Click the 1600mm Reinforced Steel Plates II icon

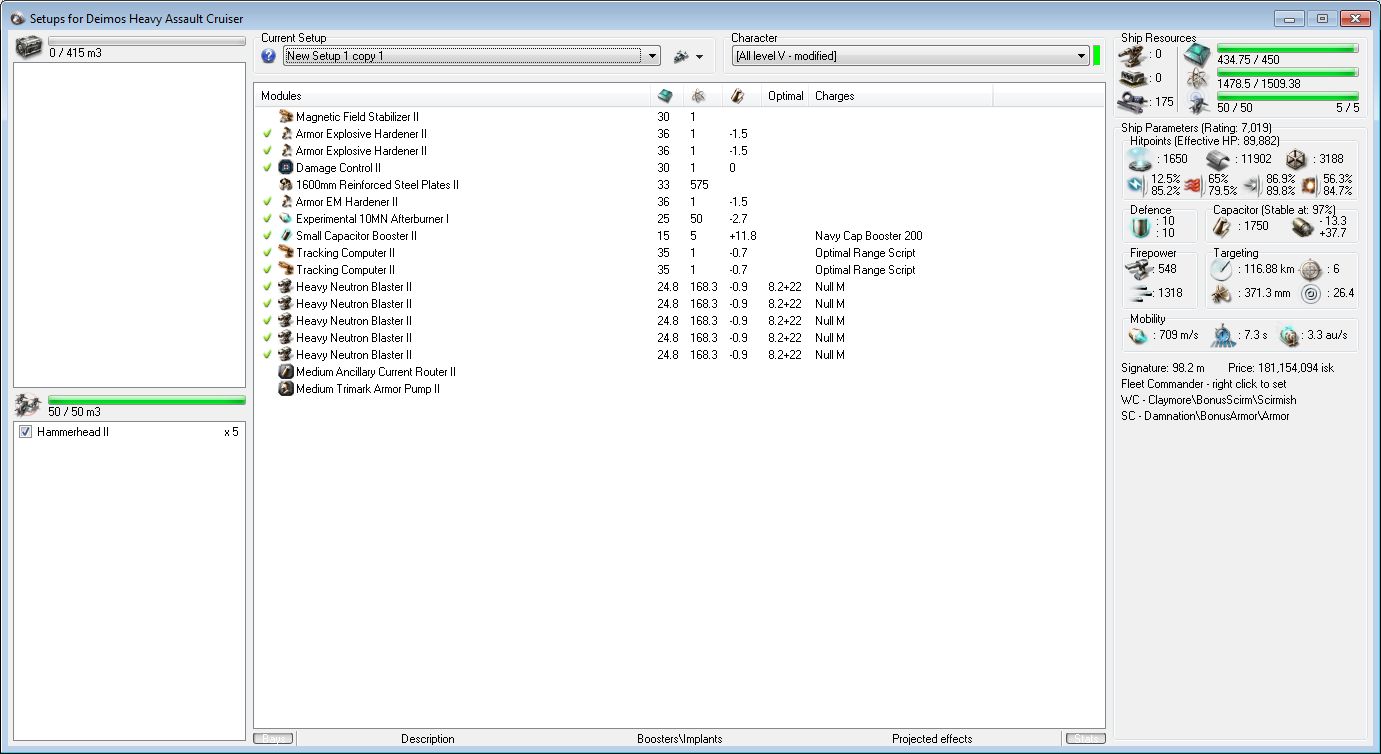(x=285, y=185)
